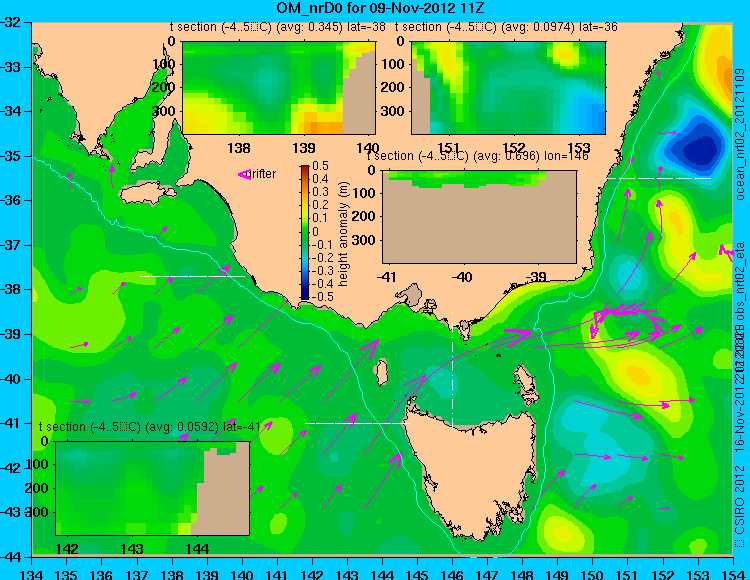Open the lat=-36 temperature section inset plot
This screenshot has width=750, height=580.
[x=508, y=88]
